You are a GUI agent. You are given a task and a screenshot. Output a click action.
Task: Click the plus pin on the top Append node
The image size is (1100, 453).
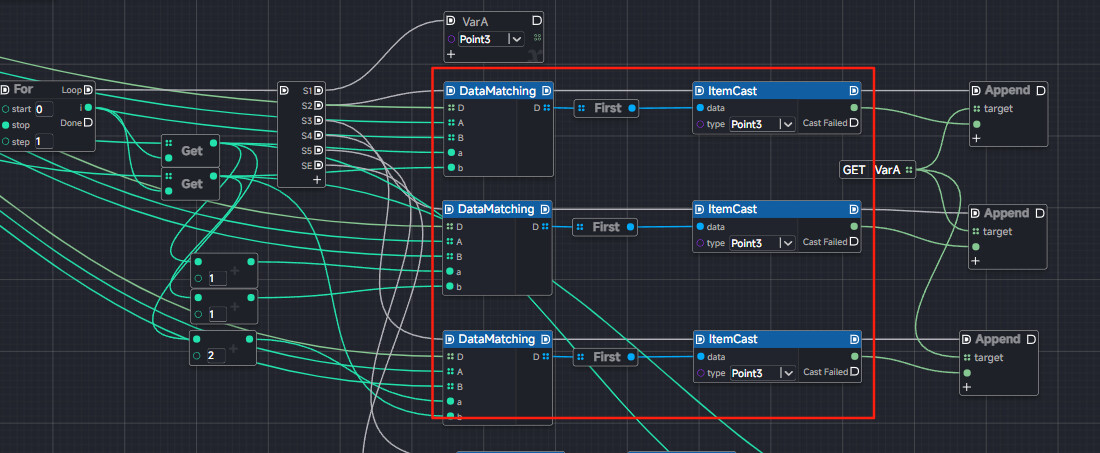point(976,139)
